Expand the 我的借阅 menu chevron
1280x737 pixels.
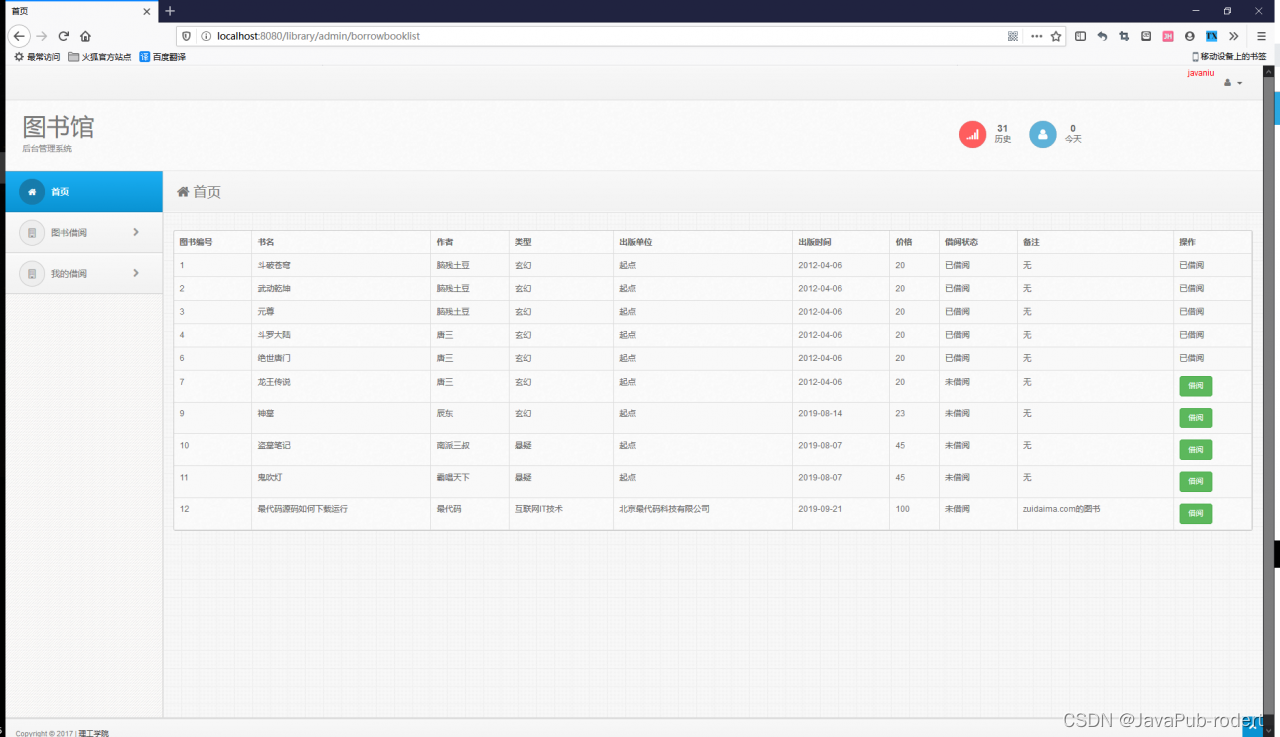click(x=136, y=273)
